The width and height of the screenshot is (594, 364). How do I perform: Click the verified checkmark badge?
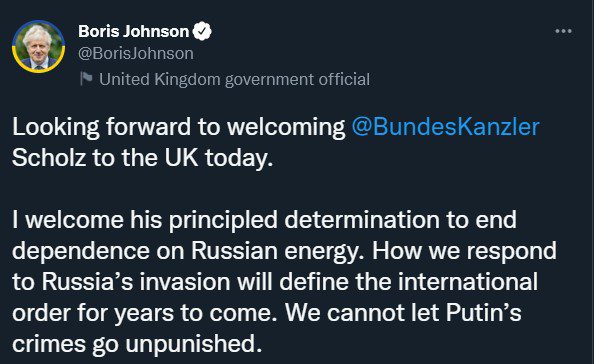[x=202, y=31]
